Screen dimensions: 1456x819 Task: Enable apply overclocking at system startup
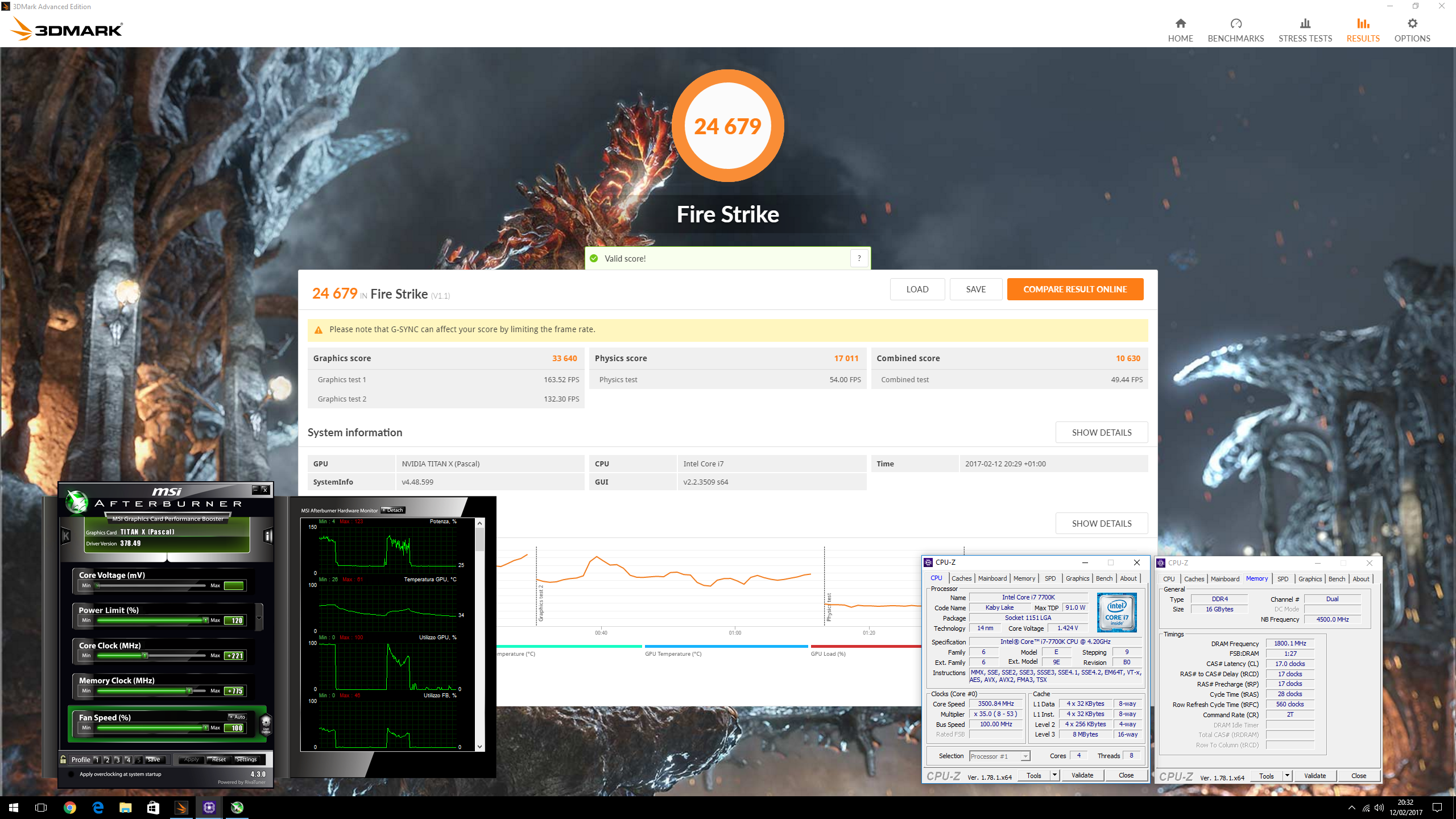click(x=72, y=774)
